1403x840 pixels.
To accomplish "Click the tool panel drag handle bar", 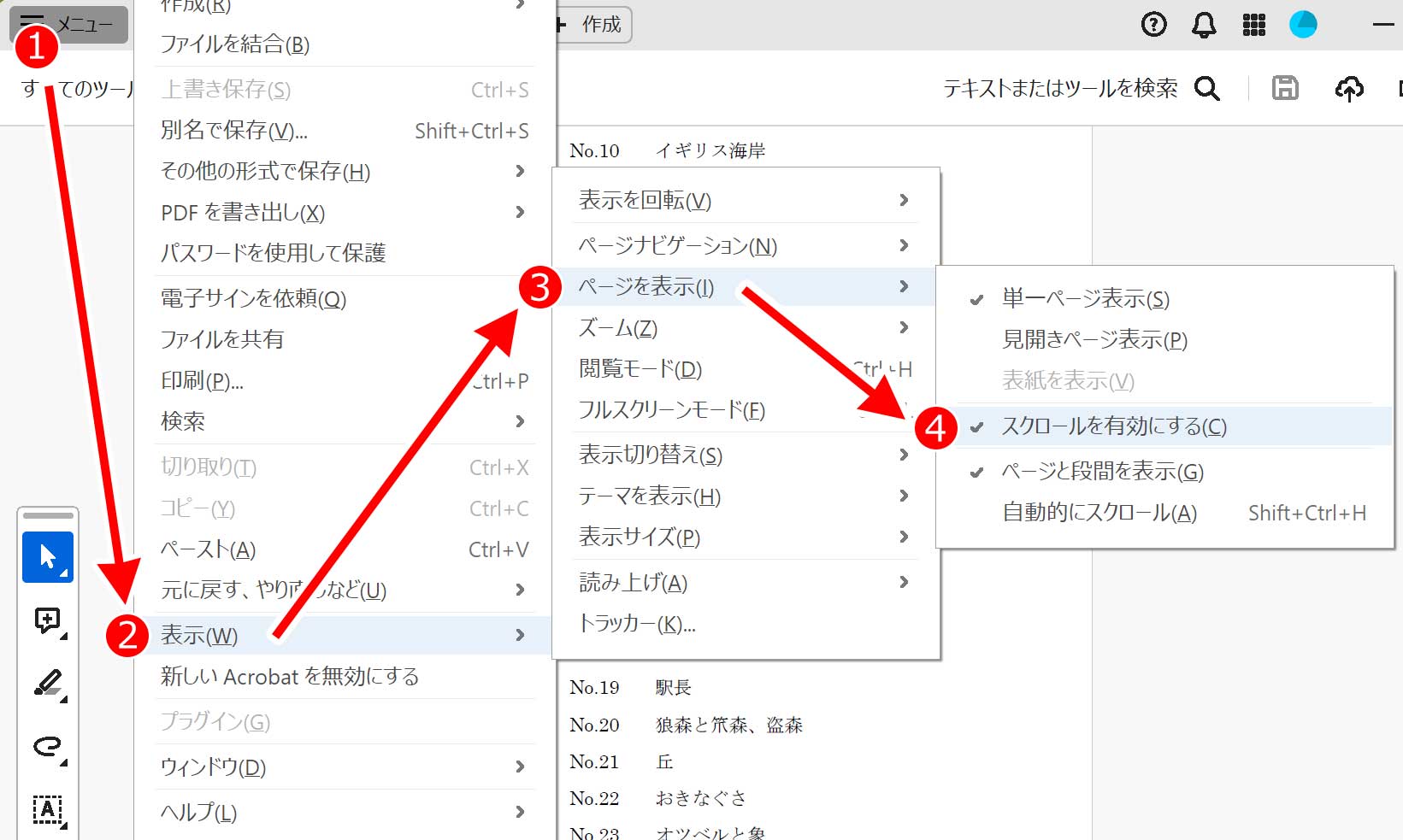I will click(x=48, y=515).
